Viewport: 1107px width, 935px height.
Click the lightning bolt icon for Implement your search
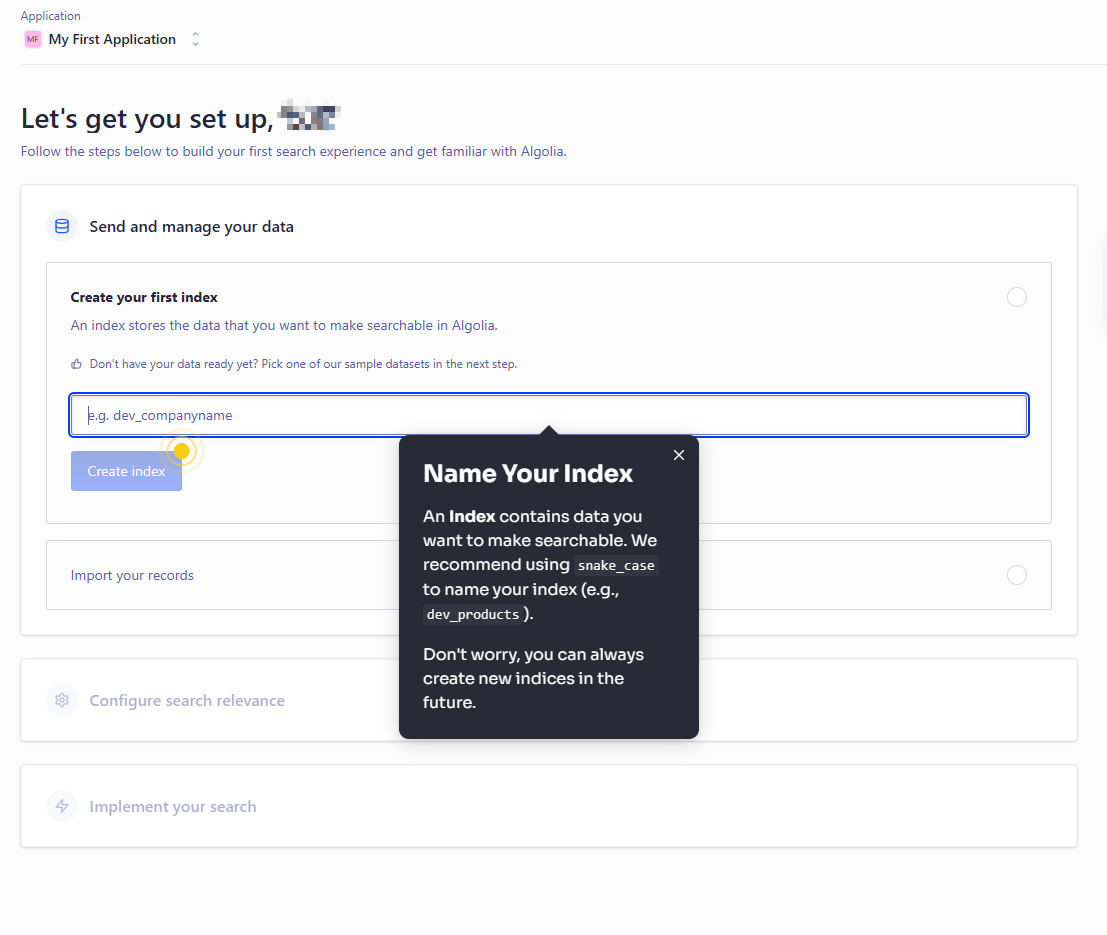point(62,806)
